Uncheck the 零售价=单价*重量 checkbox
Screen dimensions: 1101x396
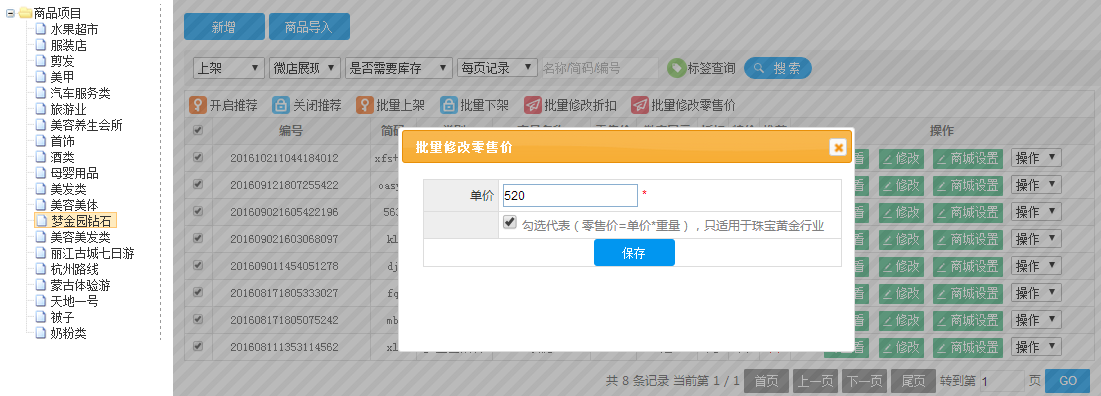click(510, 222)
